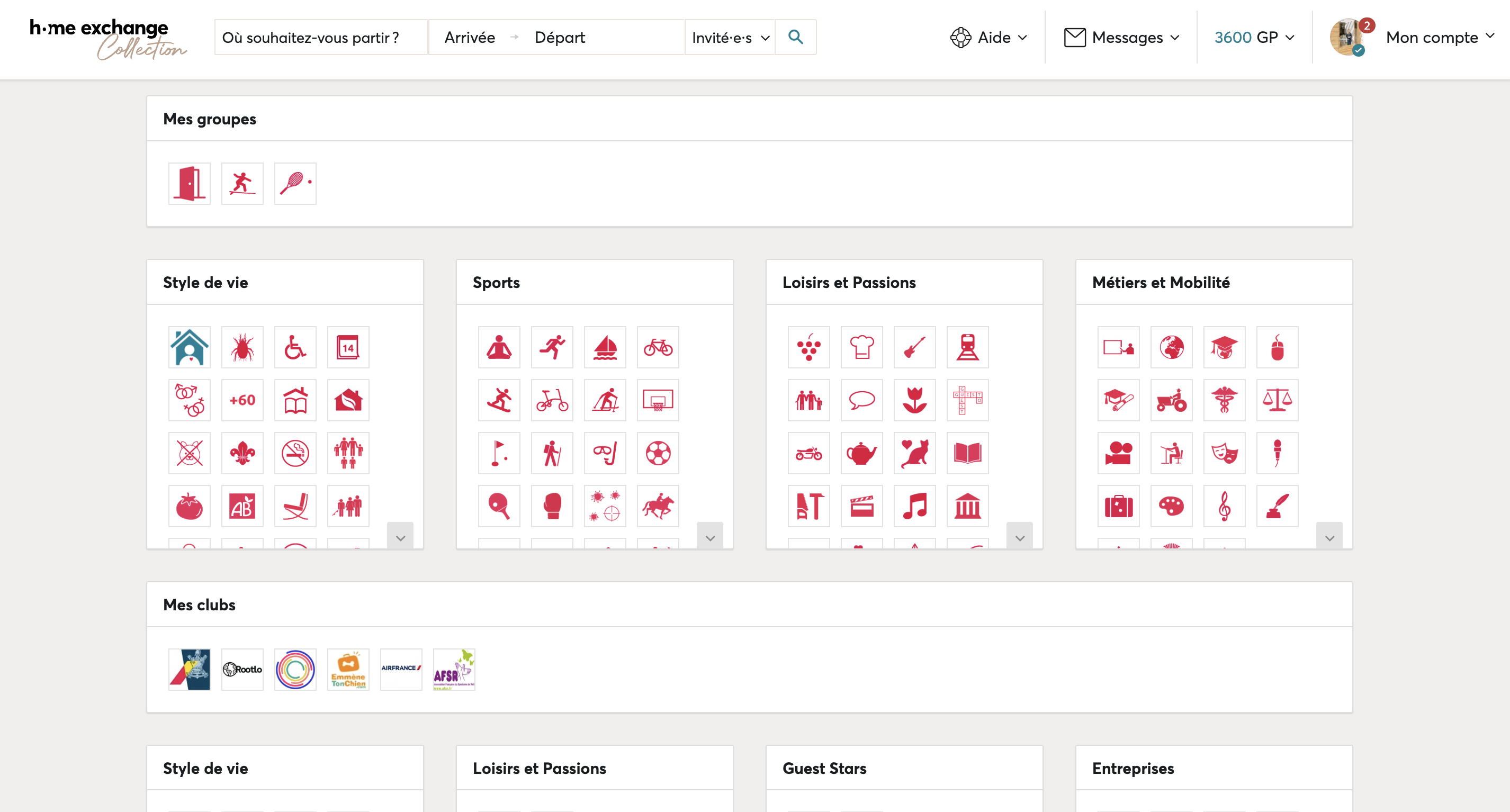Click the chef hat cooking icon
Image resolution: width=1510 pixels, height=812 pixels.
[861, 347]
